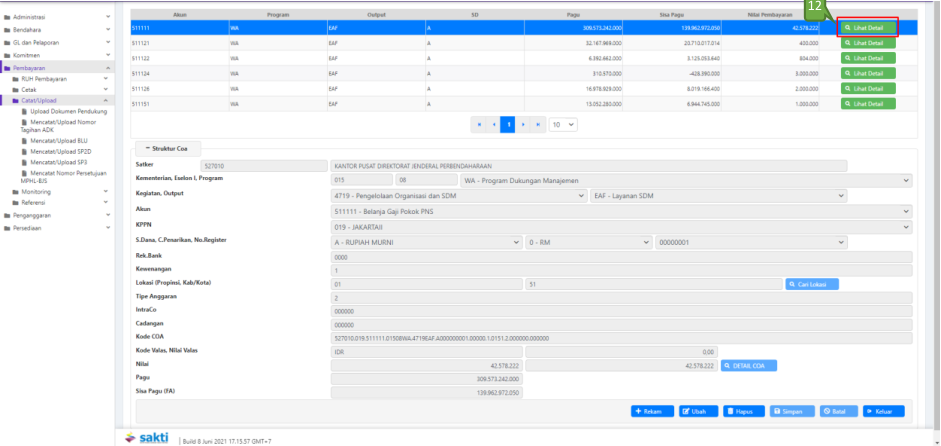Open Lihat Detail for row 511151

coord(866,103)
